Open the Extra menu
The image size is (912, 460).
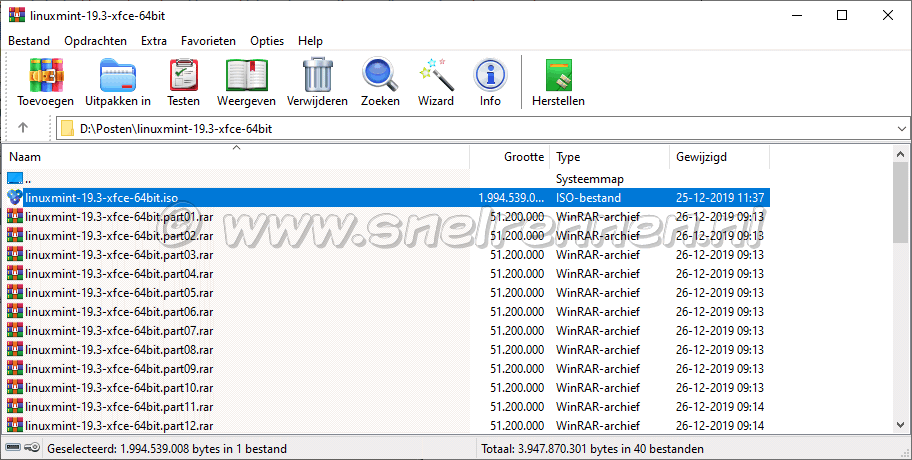pyautogui.click(x=154, y=41)
